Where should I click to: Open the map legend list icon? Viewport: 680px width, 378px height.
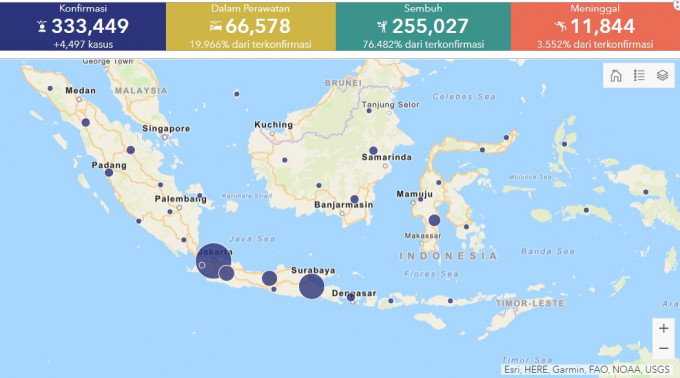(639, 75)
